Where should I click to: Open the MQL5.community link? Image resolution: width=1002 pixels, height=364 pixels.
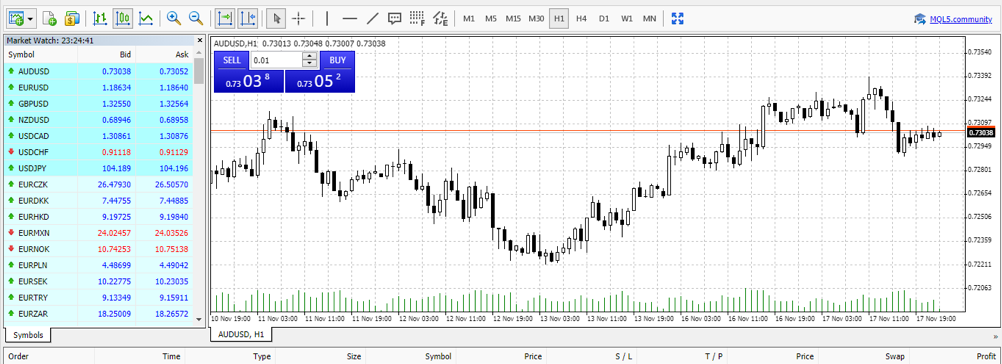[960, 19]
